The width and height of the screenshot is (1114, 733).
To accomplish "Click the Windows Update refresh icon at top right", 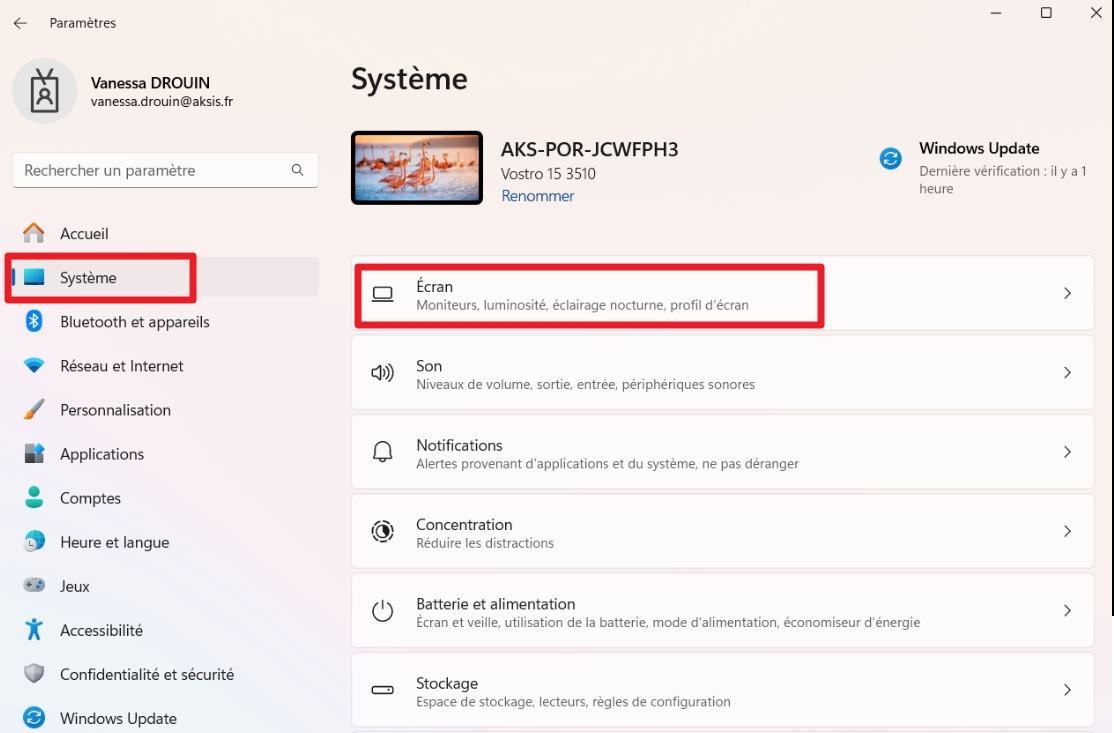I will tap(890, 158).
